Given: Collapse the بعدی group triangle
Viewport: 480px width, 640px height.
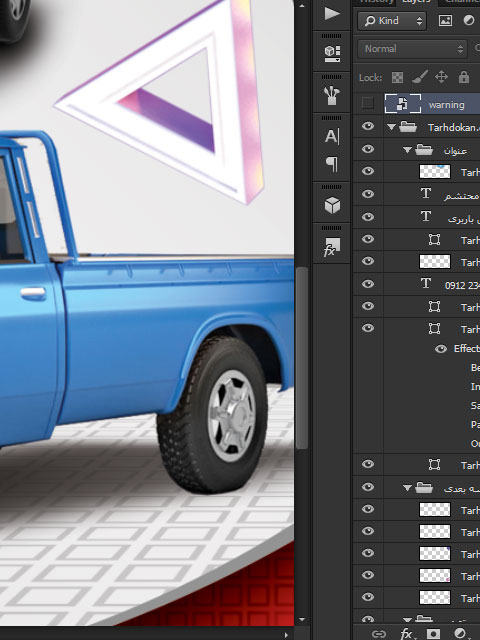Looking at the screenshot, I should 407,487.
